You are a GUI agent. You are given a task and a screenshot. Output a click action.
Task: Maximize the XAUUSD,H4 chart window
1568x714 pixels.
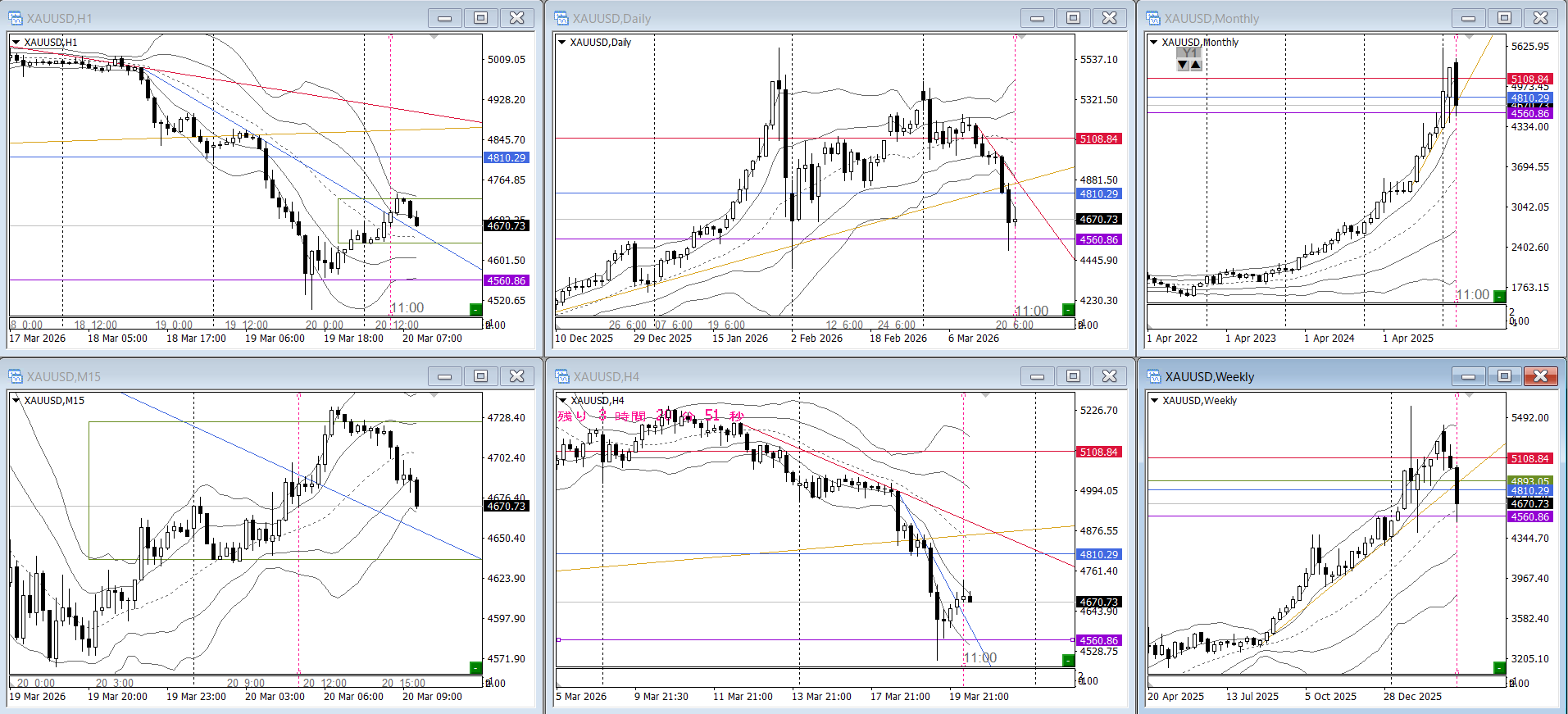click(x=1073, y=376)
